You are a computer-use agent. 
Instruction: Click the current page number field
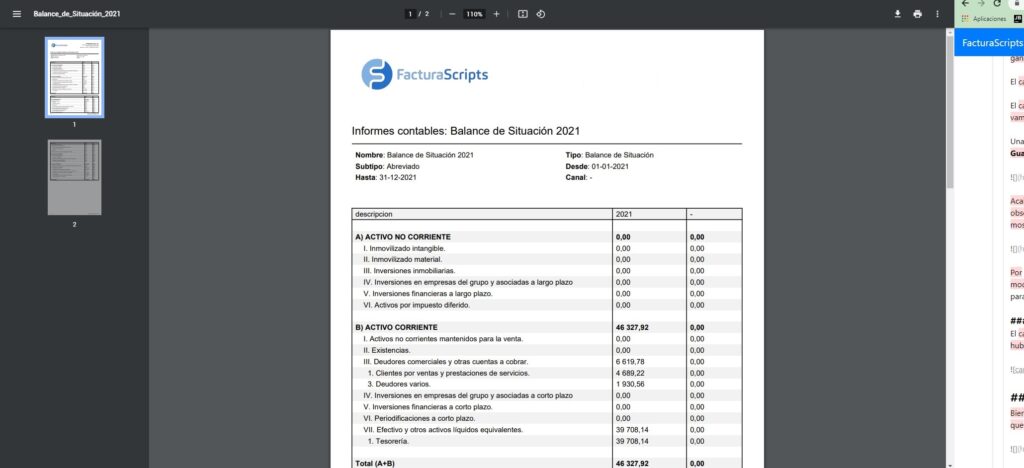(410, 14)
